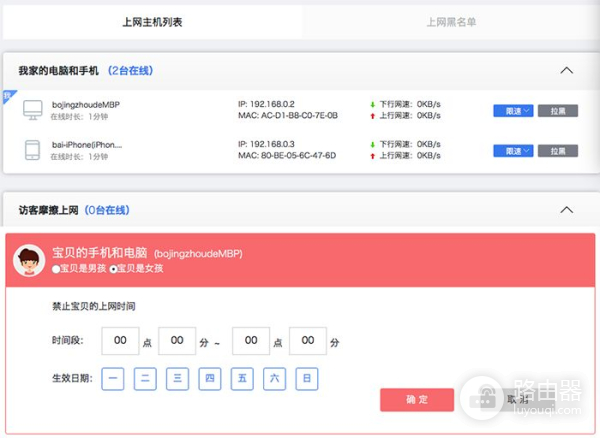Click 拉黑 button for bojingzhoudeMBP

coord(558,111)
